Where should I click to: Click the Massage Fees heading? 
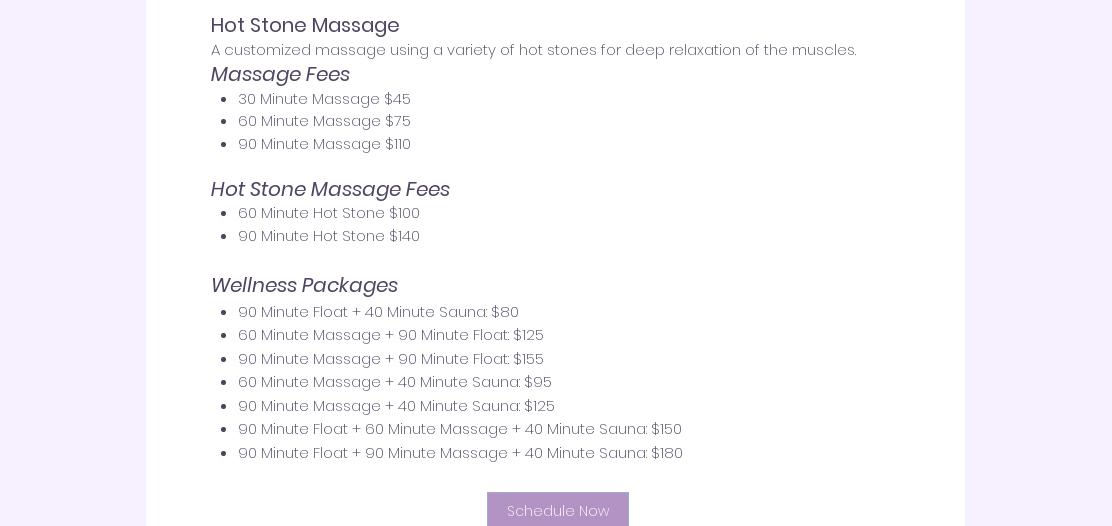pos(280,74)
